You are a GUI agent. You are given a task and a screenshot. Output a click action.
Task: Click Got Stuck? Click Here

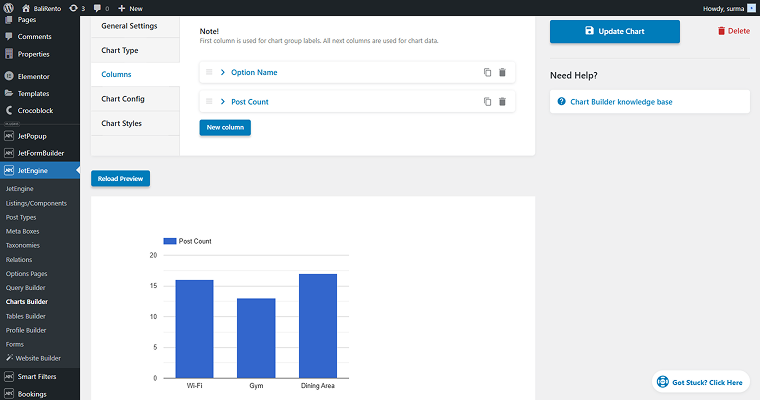click(700, 382)
